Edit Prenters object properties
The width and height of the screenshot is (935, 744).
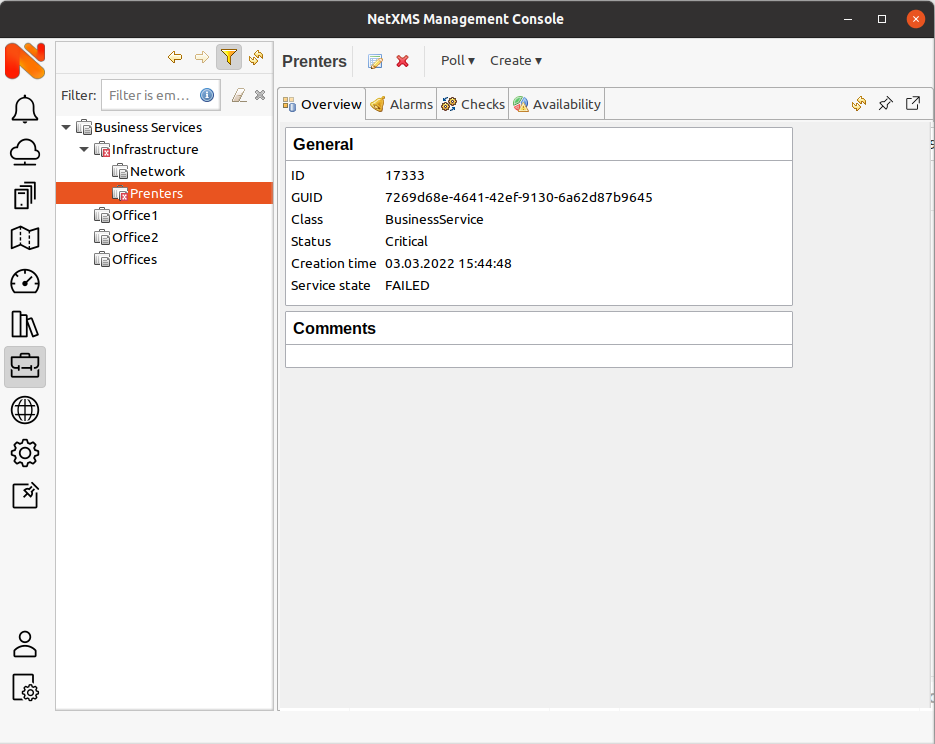coord(375,61)
